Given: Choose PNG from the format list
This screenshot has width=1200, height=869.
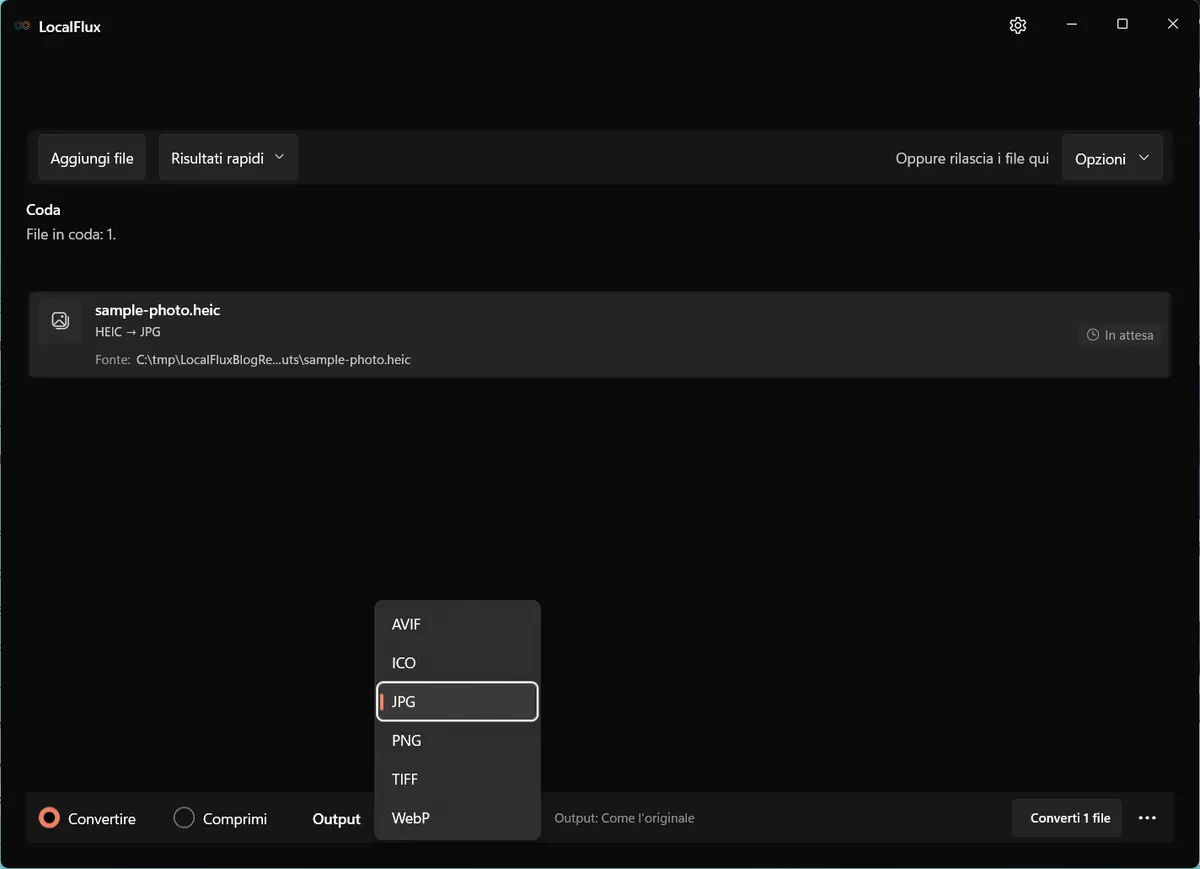Looking at the screenshot, I should click(x=457, y=741).
